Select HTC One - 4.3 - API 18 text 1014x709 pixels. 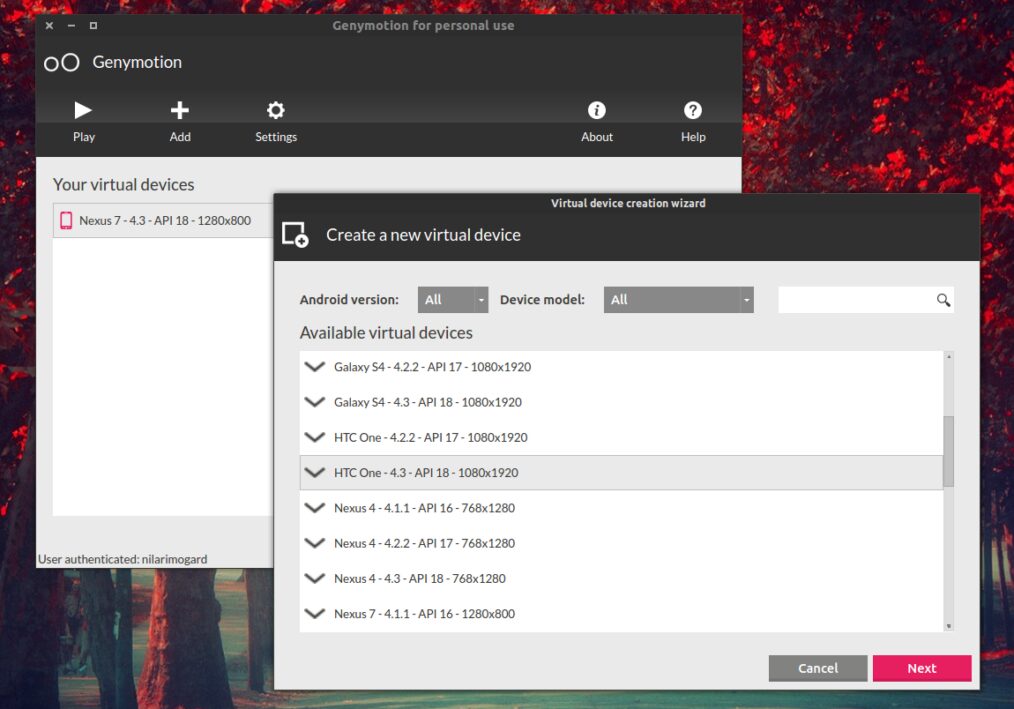pyautogui.click(x=426, y=473)
